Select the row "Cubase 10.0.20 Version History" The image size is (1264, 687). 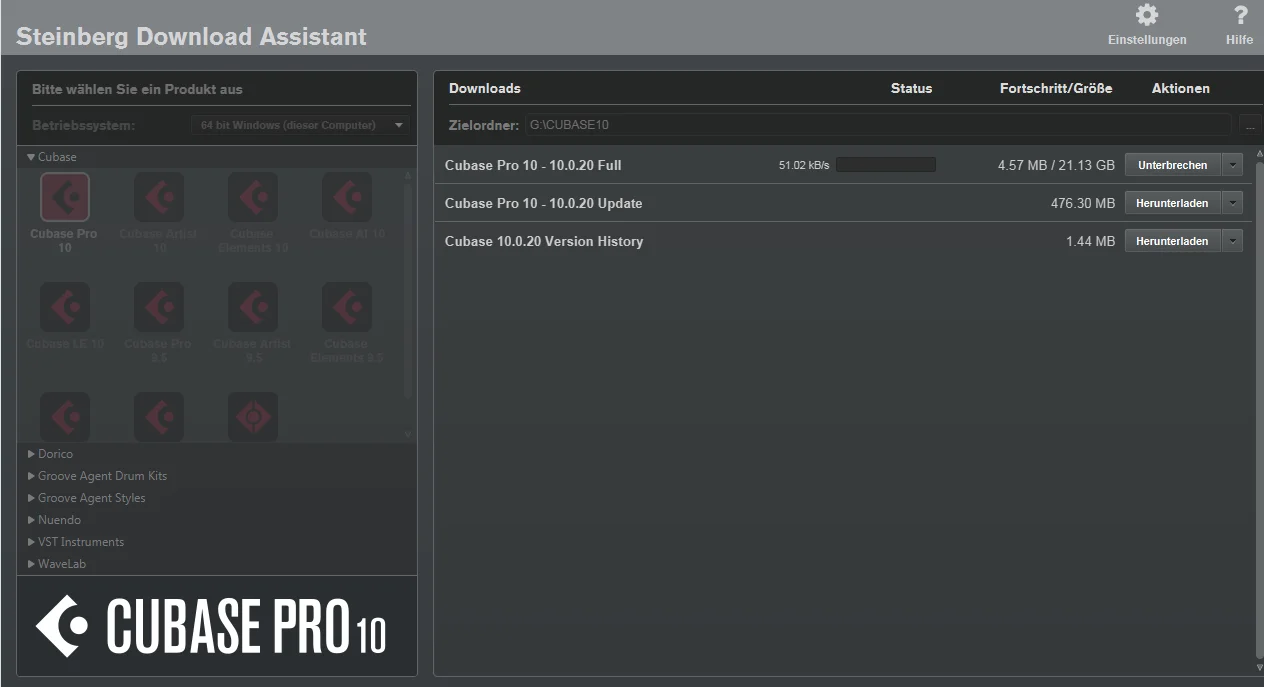(x=844, y=241)
